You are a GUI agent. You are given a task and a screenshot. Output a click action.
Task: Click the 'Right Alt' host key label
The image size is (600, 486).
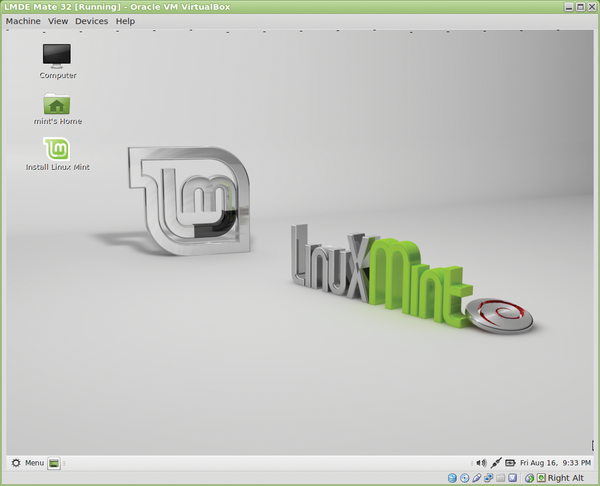566,478
